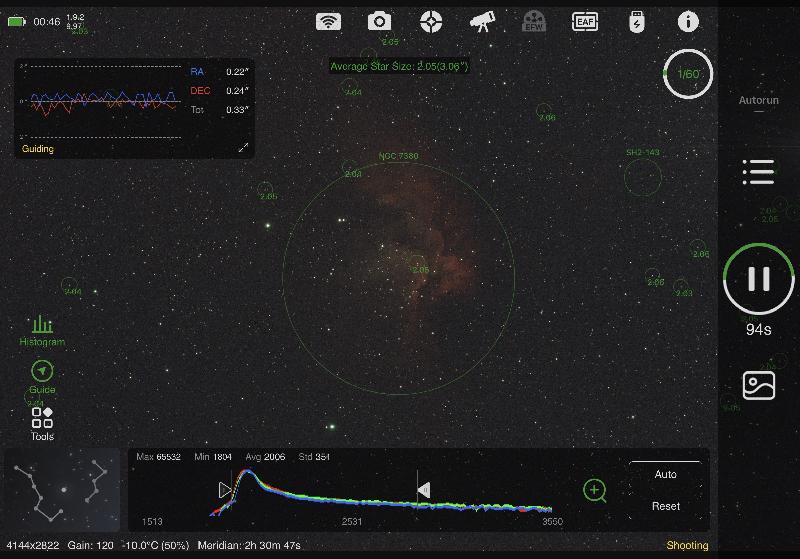Click the RA guiding error value
Image resolution: width=800 pixels, height=559 pixels.
(237, 72)
